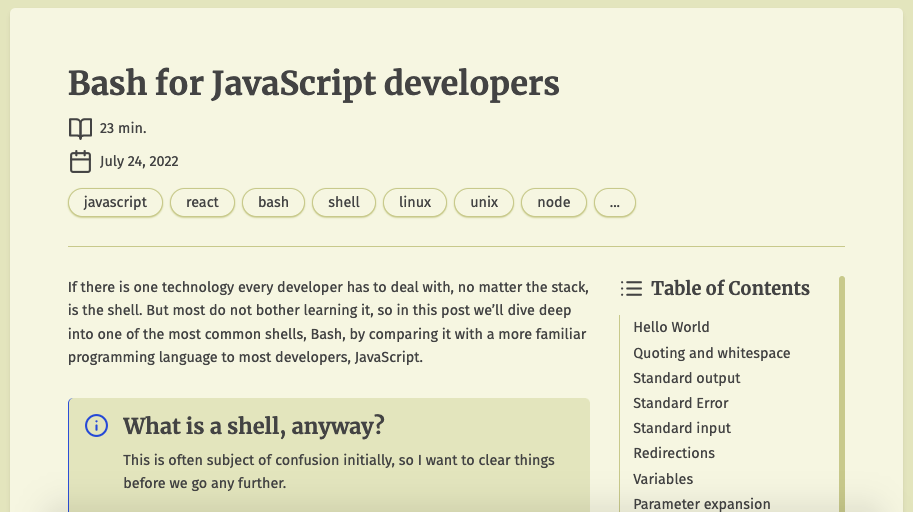The width and height of the screenshot is (913, 512).
Task: Click the table of contents scrollbar
Action: pos(841,394)
